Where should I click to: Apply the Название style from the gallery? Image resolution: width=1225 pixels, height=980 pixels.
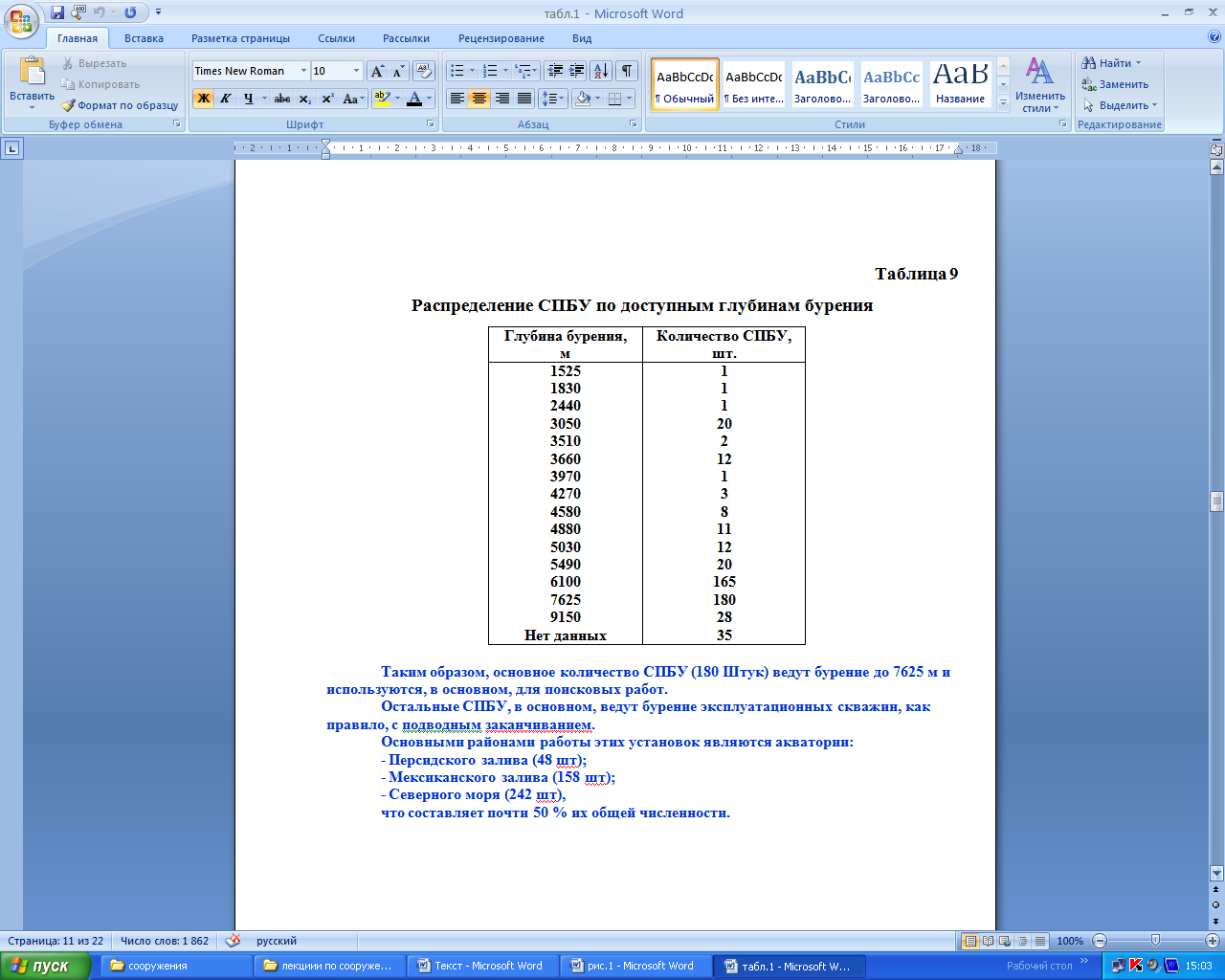(960, 83)
